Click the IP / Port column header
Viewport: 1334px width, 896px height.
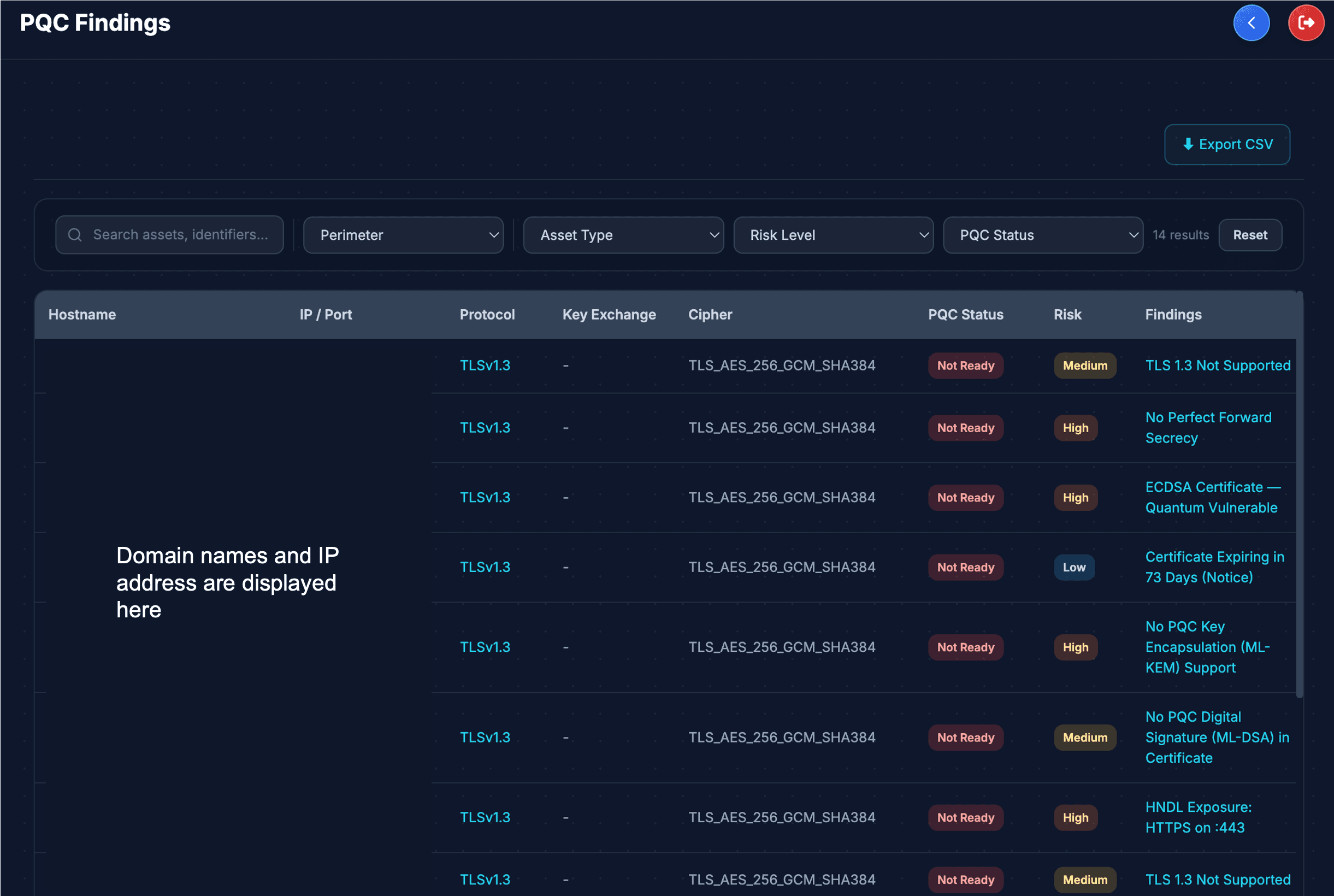pyautogui.click(x=326, y=315)
